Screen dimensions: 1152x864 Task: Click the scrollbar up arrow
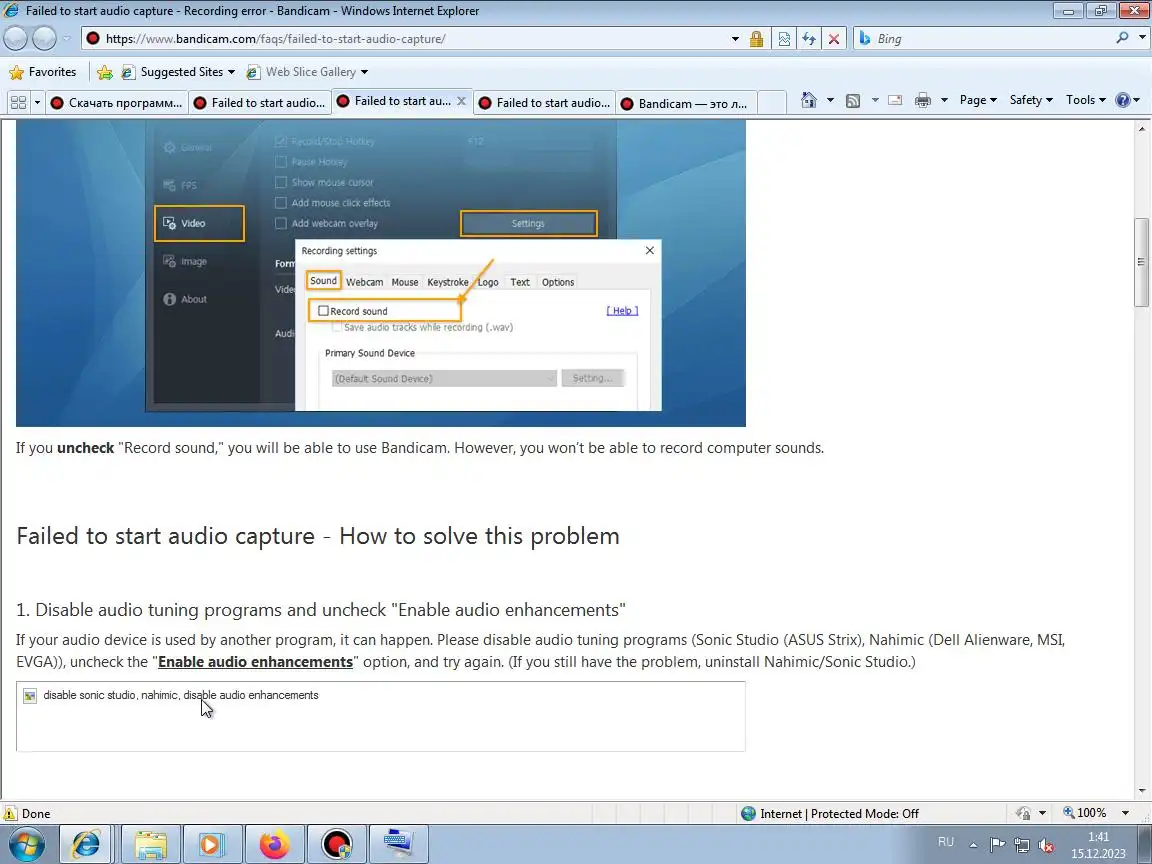(x=1141, y=128)
